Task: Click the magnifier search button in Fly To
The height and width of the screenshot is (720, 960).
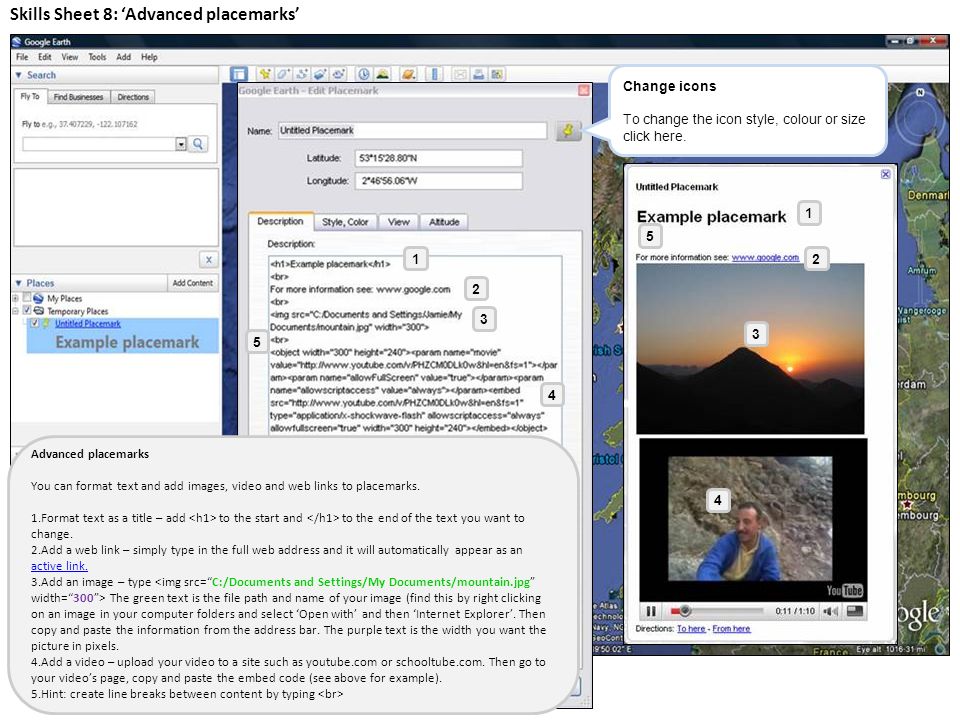Action: (x=198, y=144)
